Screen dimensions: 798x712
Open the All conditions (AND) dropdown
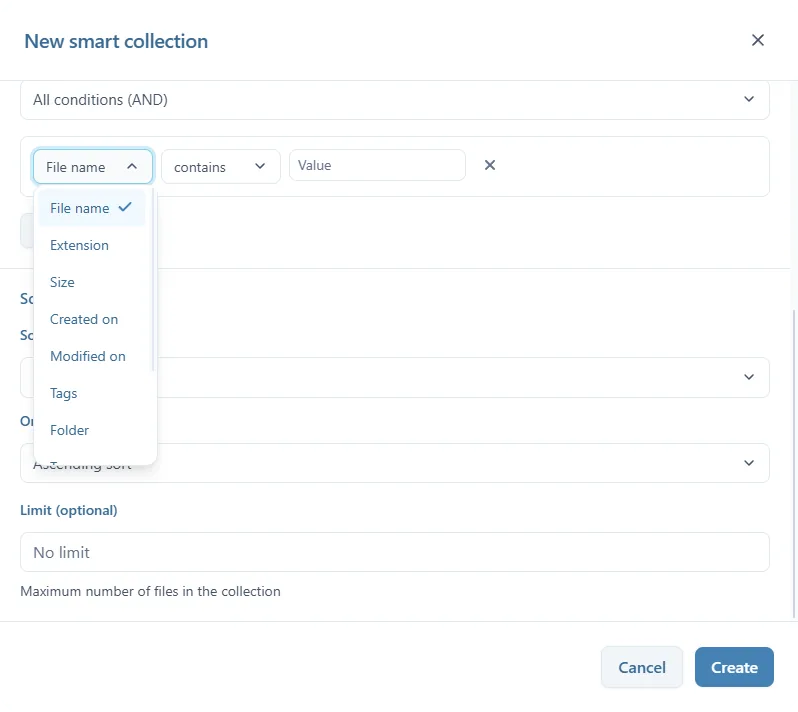[394, 100]
